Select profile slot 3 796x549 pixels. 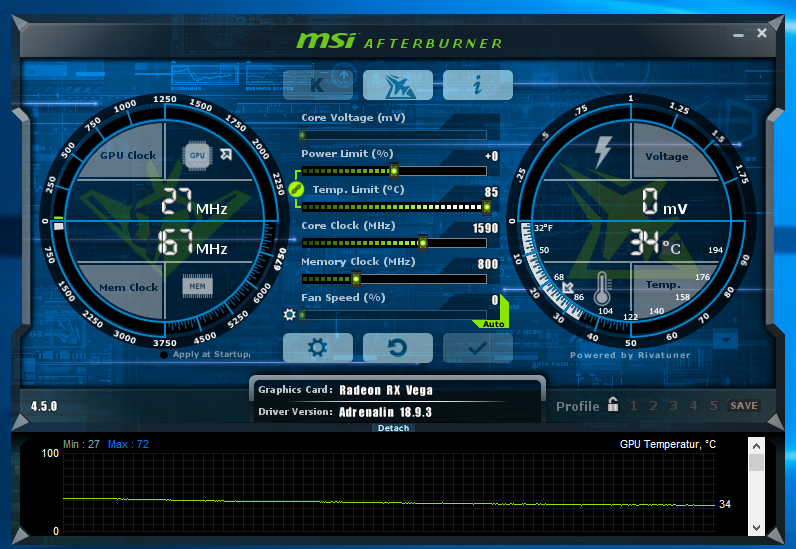click(673, 406)
